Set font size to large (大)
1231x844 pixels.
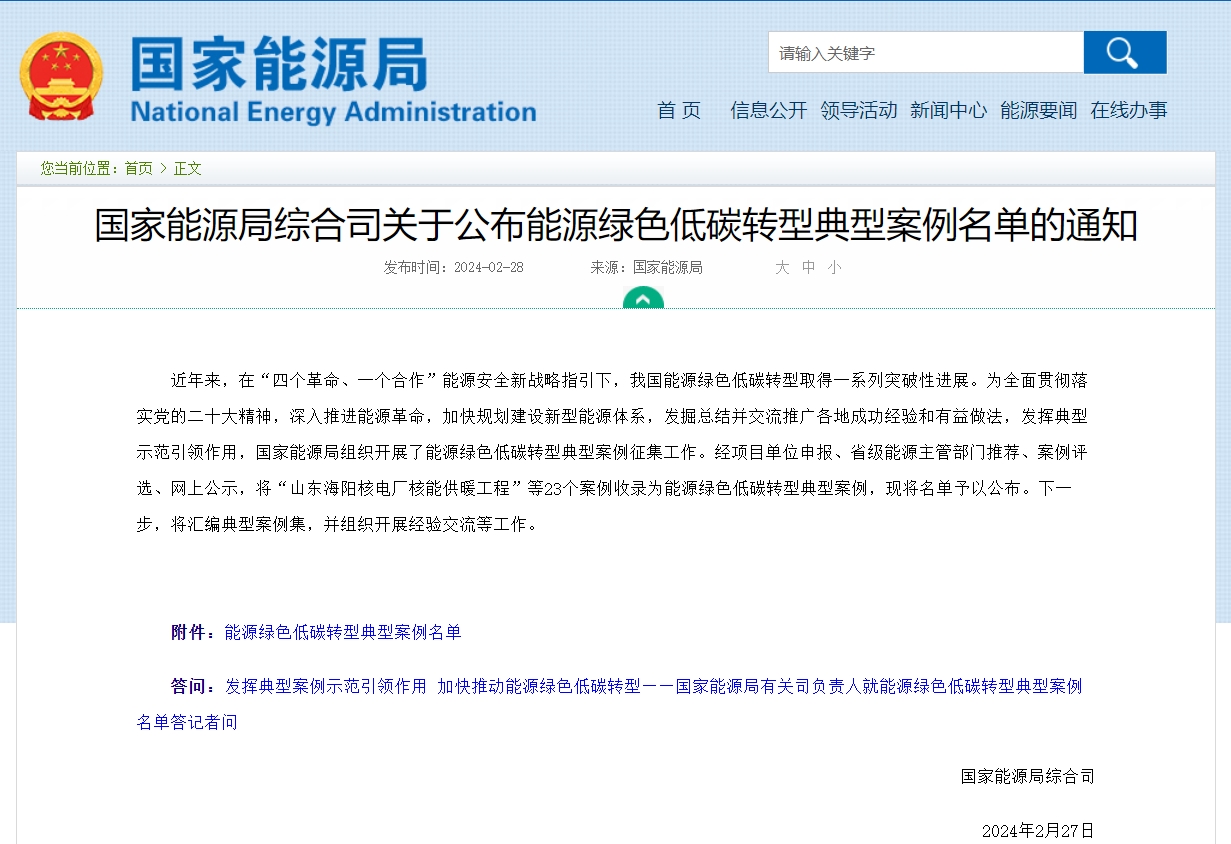pyautogui.click(x=782, y=268)
